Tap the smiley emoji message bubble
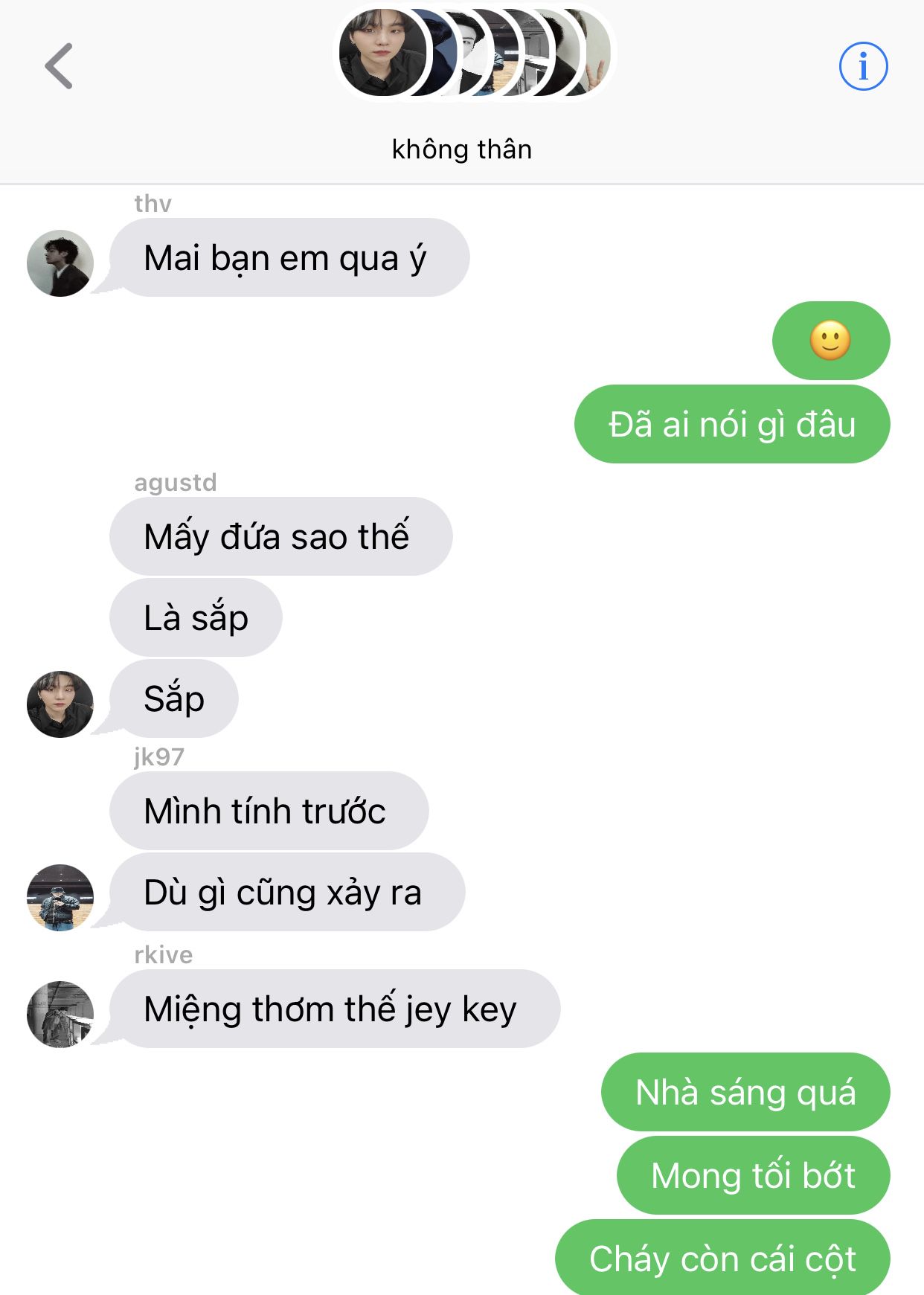Image resolution: width=924 pixels, height=1295 pixels. [831, 341]
